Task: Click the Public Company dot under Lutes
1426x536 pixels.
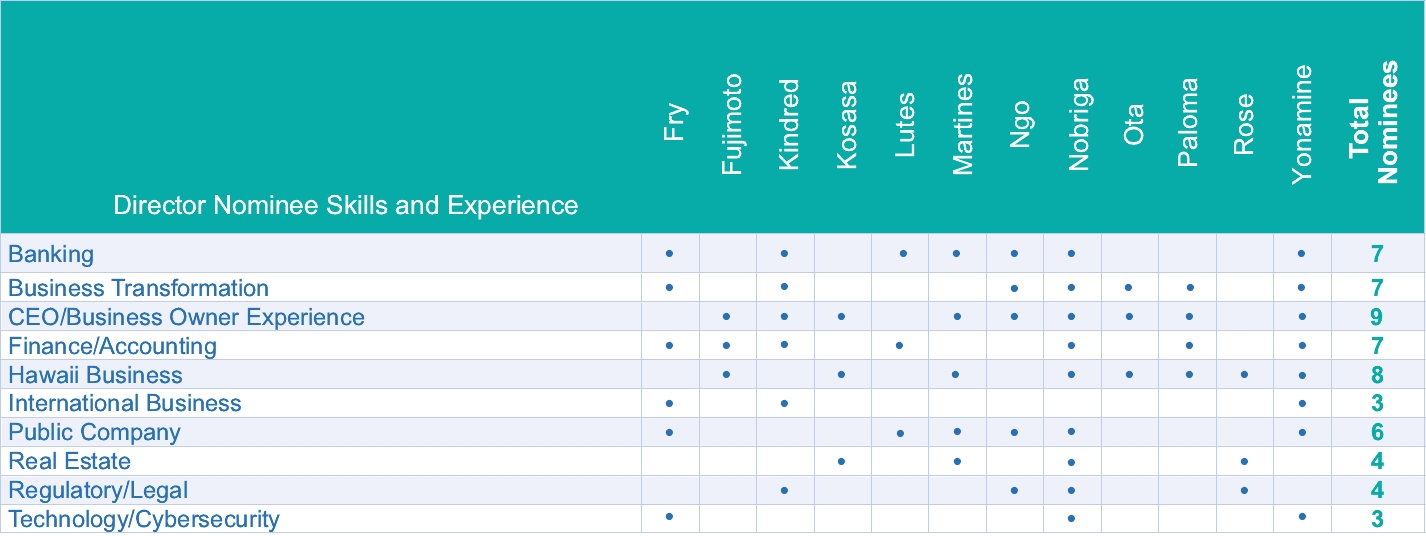Action: click(x=900, y=433)
